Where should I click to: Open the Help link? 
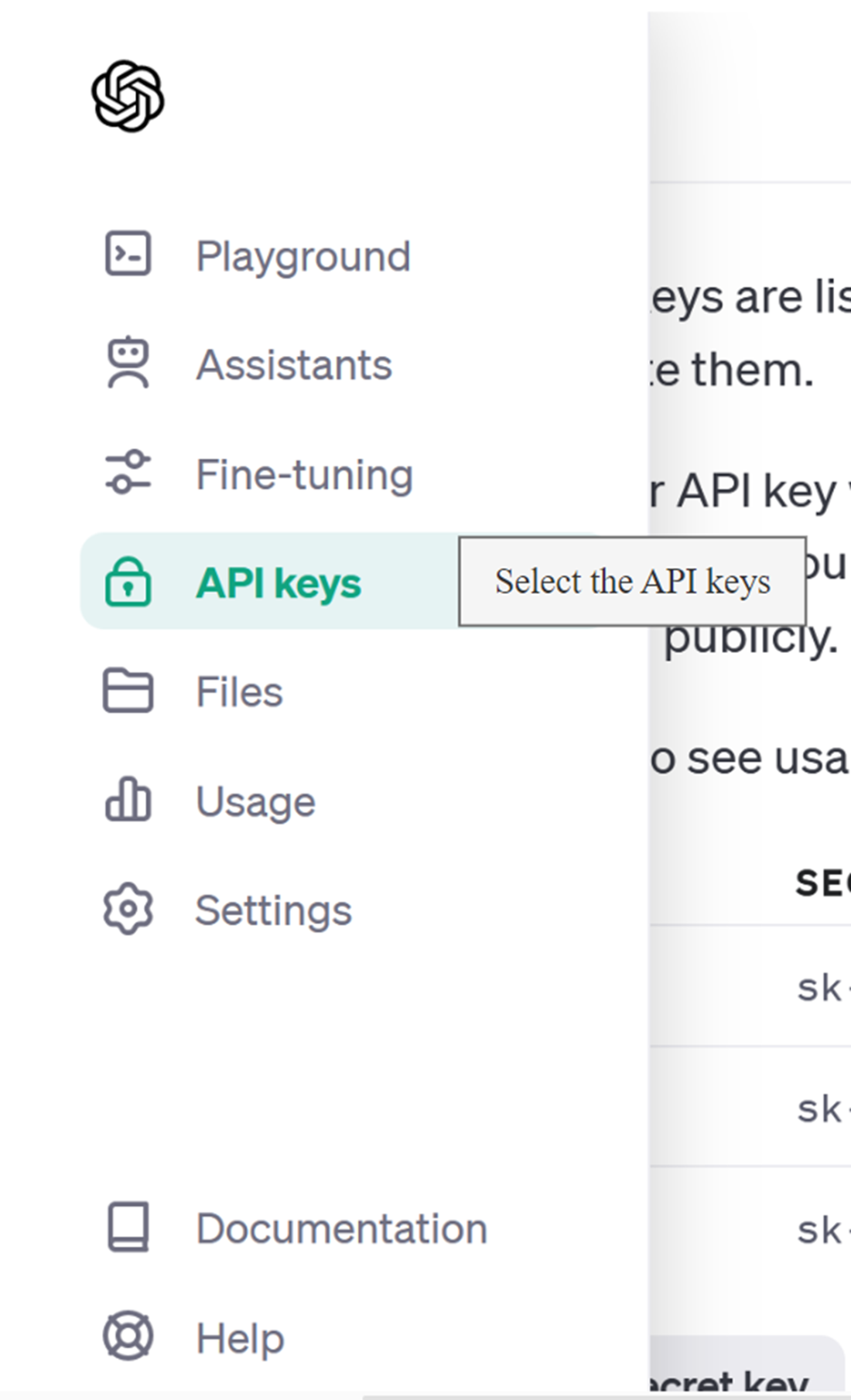point(240,1338)
